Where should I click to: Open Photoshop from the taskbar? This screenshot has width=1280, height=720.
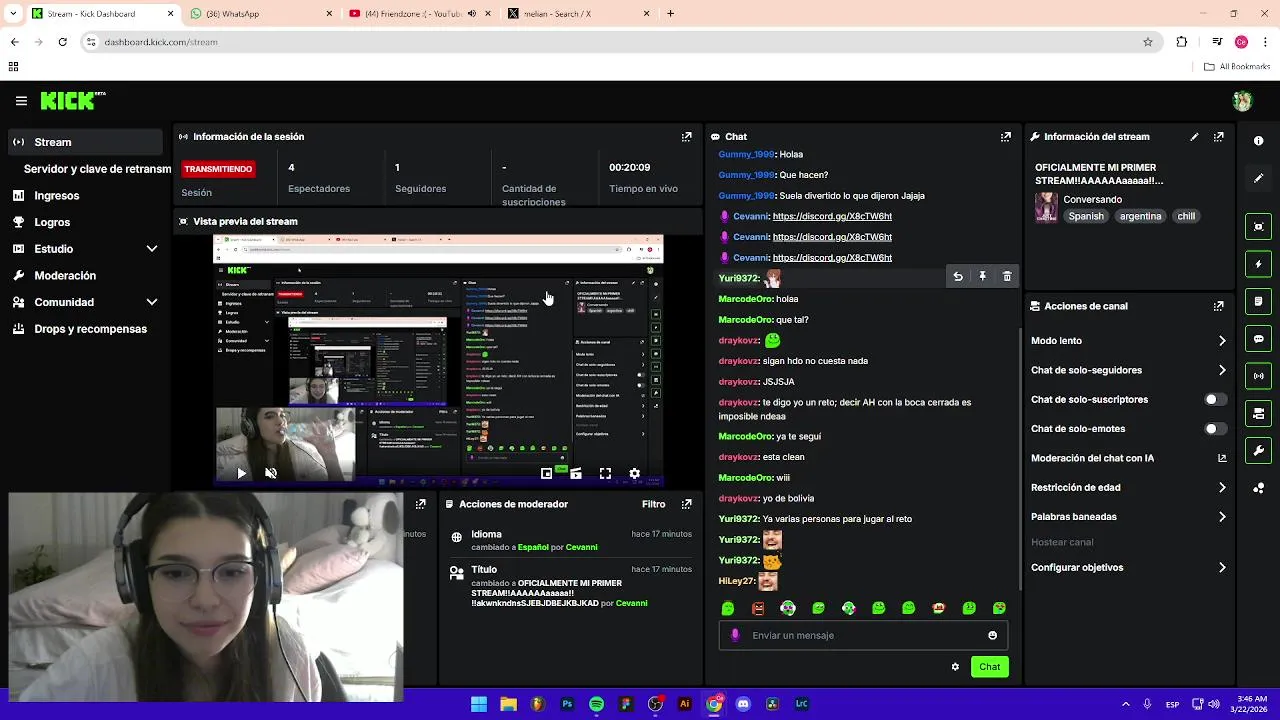[567, 704]
